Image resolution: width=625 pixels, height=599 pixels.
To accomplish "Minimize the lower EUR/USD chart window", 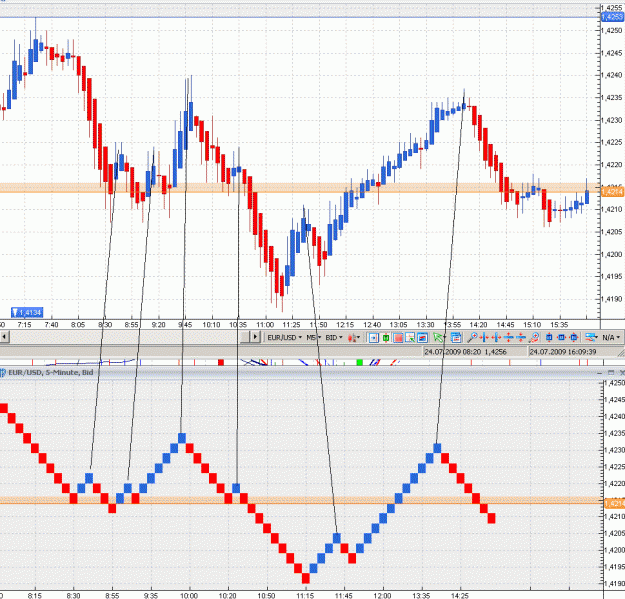I will (x=599, y=373).
